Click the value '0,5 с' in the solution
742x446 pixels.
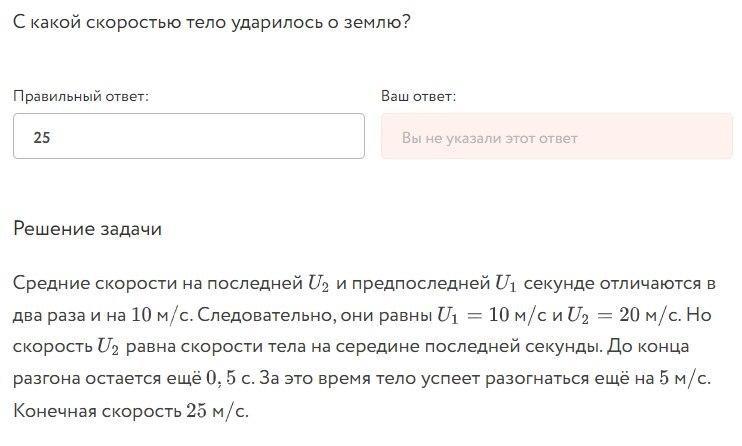coord(229,378)
